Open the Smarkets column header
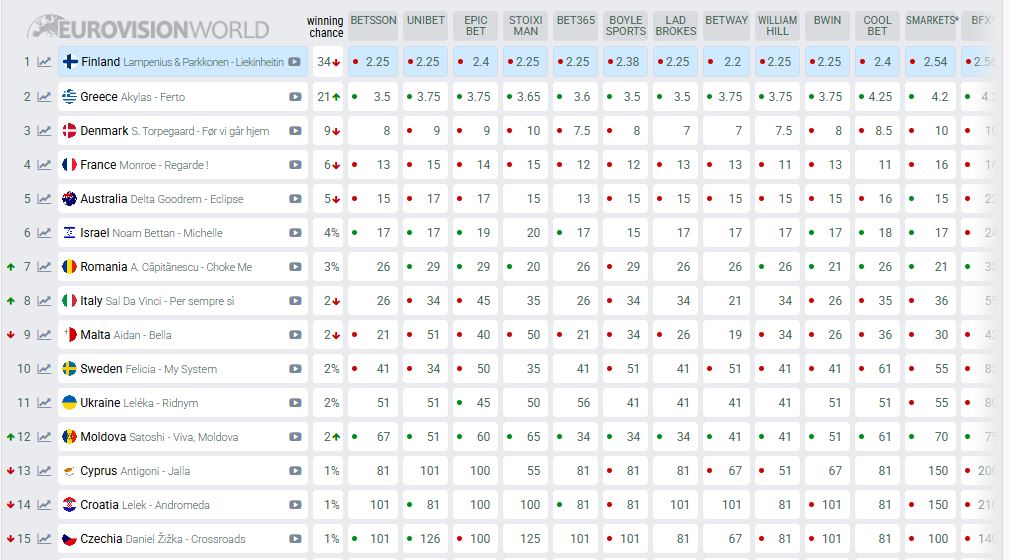This screenshot has height=560, width=1009. pos(932,26)
